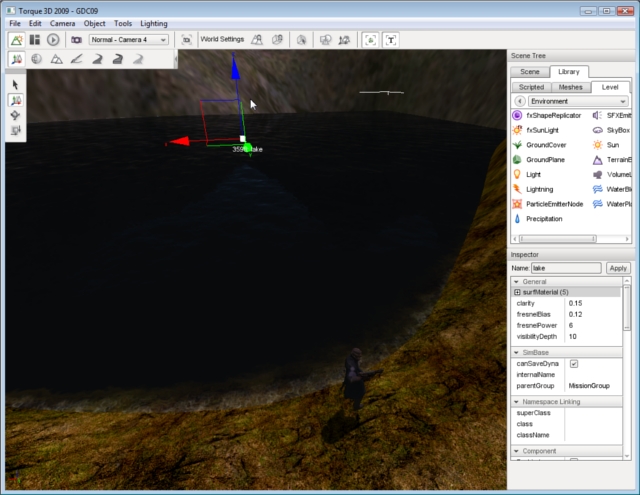Screen dimensions: 640x495
Task: Collapse the SimBase section
Action: click(x=517, y=353)
